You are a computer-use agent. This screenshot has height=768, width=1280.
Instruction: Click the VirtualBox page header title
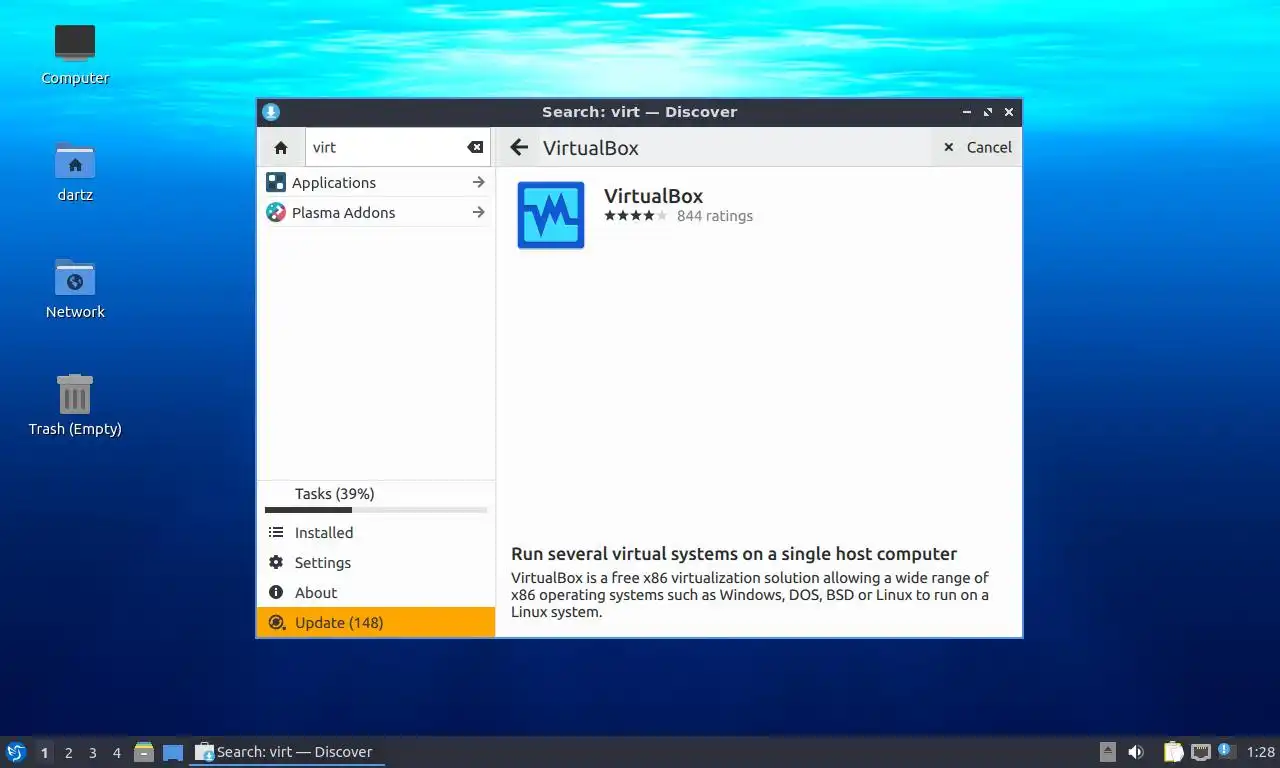coord(591,148)
